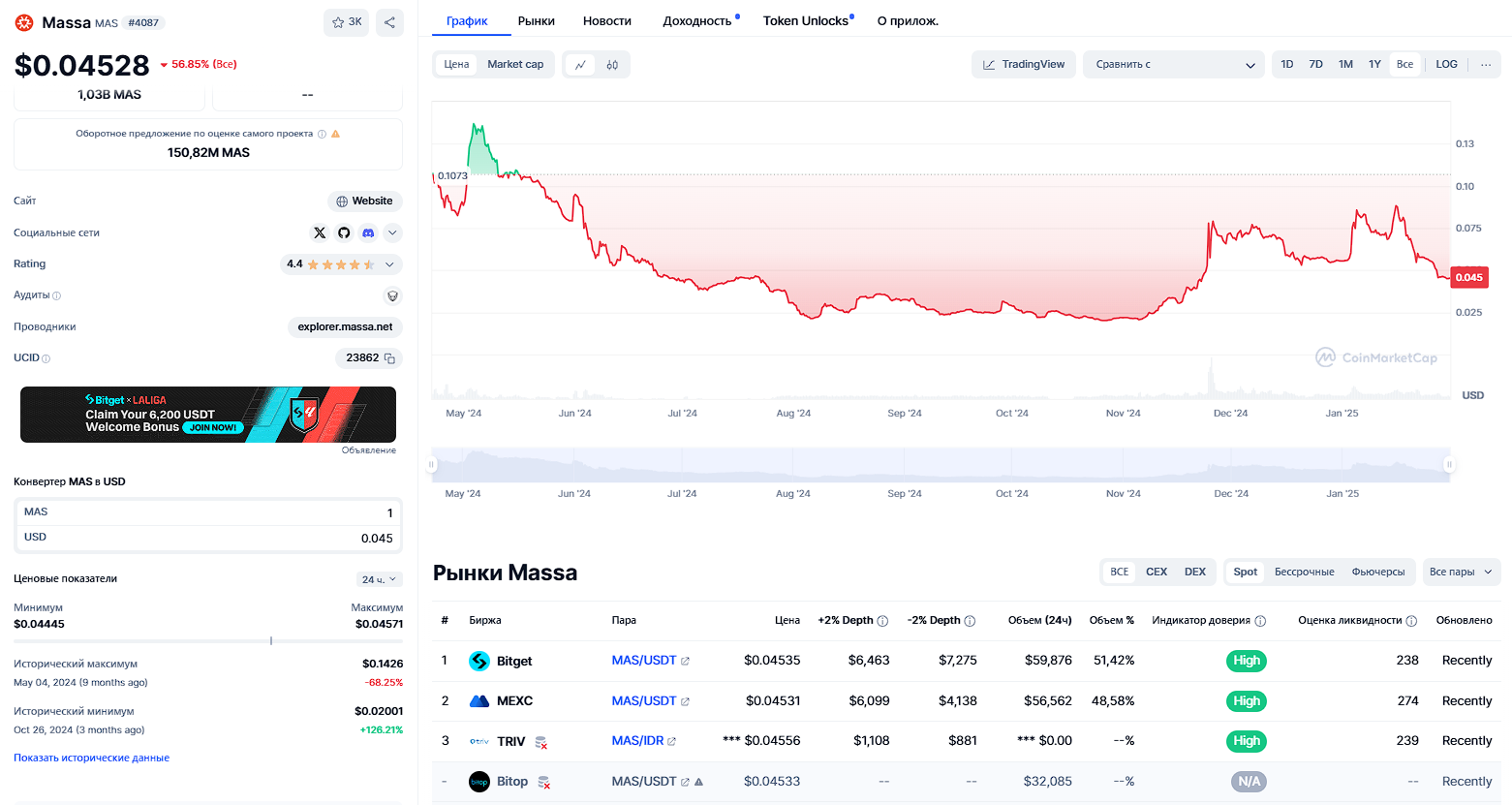Select Все chart time range
This screenshot has height=805, width=1512.
coord(1404,65)
